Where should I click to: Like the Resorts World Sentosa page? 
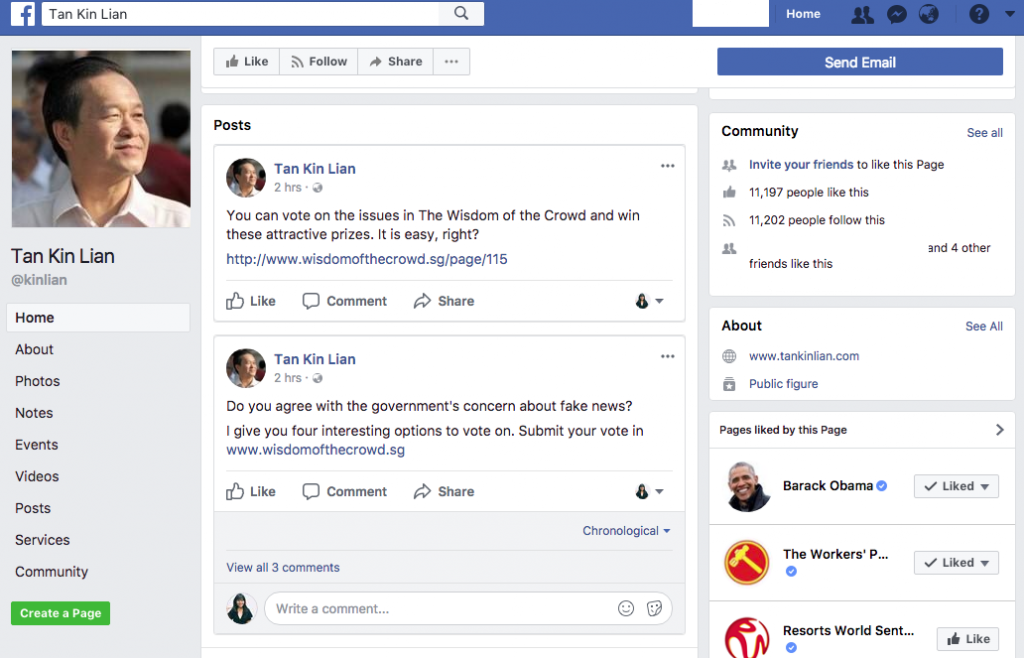(x=967, y=639)
